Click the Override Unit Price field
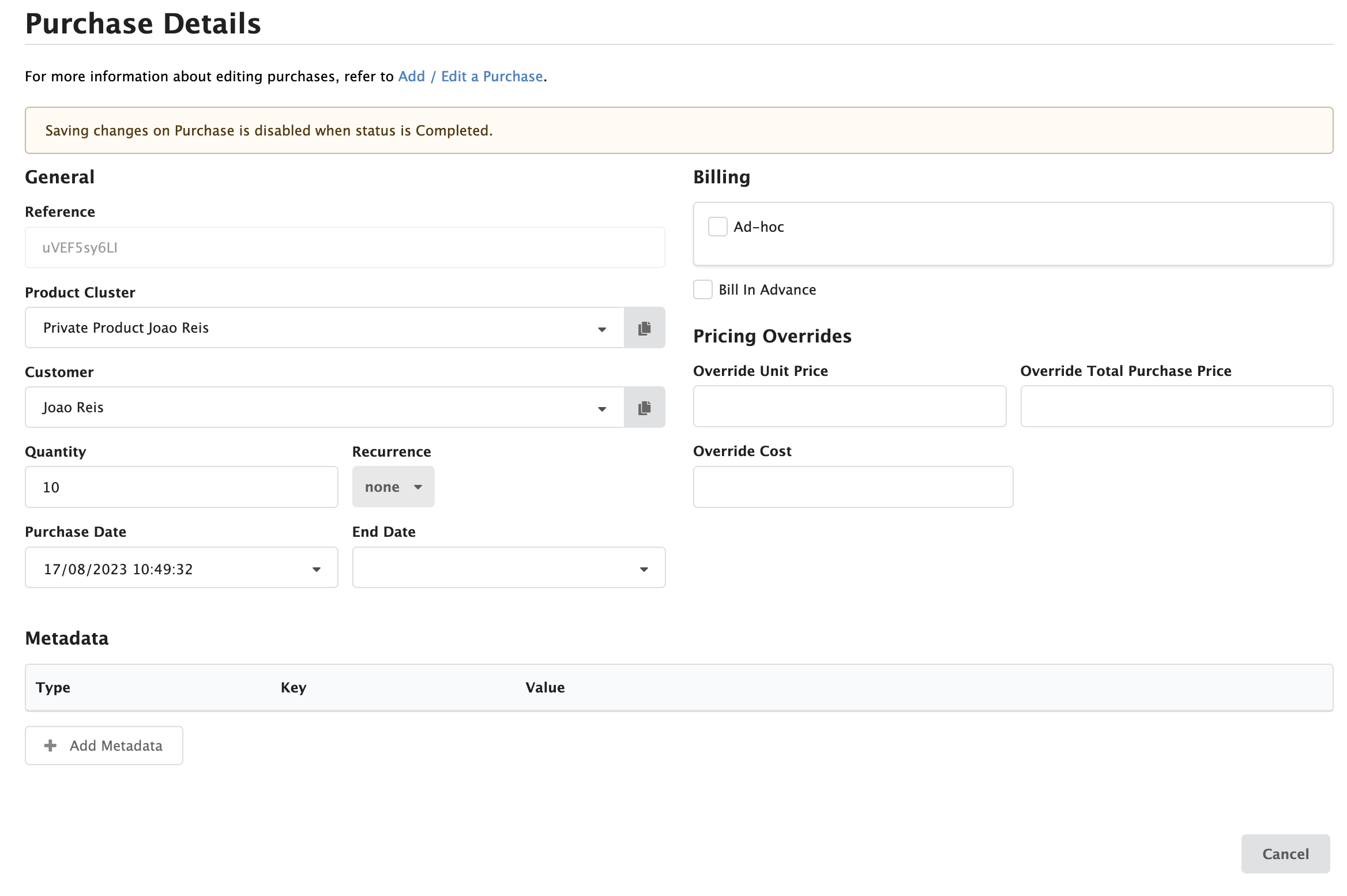Viewport: 1347px width, 896px height. click(849, 406)
